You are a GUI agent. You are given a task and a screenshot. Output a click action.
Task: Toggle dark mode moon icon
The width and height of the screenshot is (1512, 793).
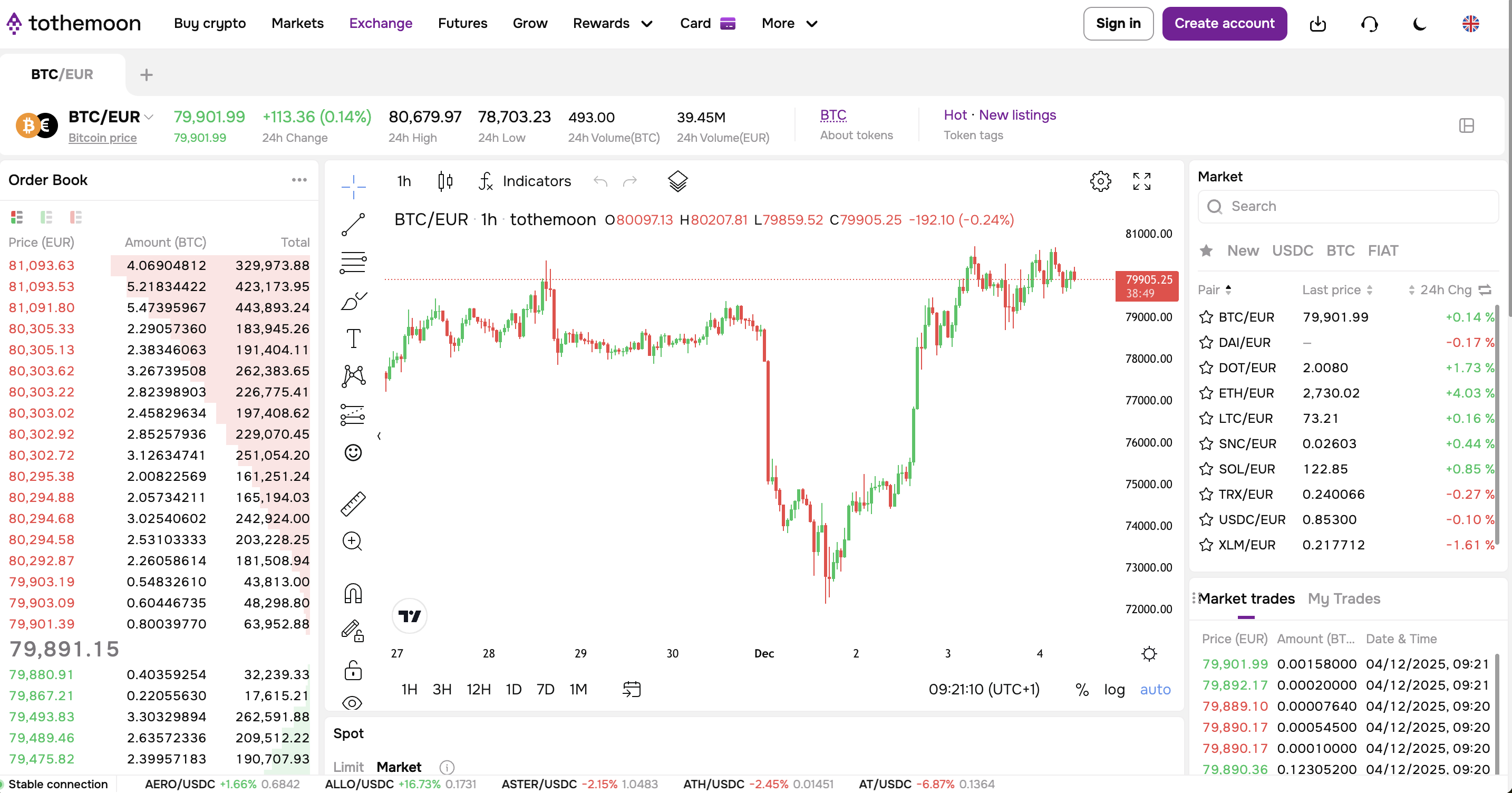(x=1420, y=24)
